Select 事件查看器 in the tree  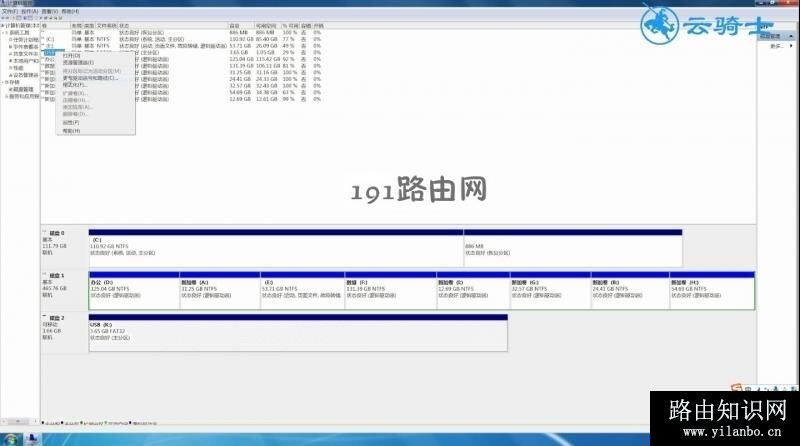pos(26,47)
